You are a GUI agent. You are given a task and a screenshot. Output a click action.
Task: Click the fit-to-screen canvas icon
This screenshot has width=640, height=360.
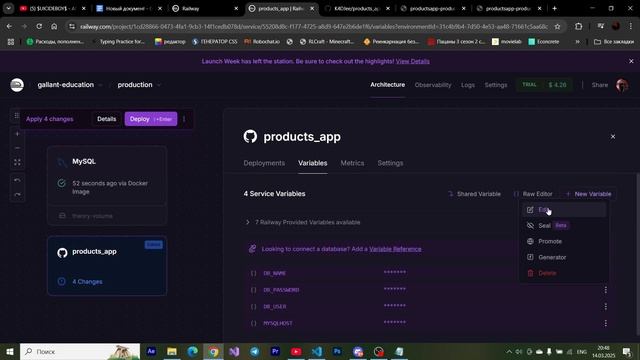[17, 162]
